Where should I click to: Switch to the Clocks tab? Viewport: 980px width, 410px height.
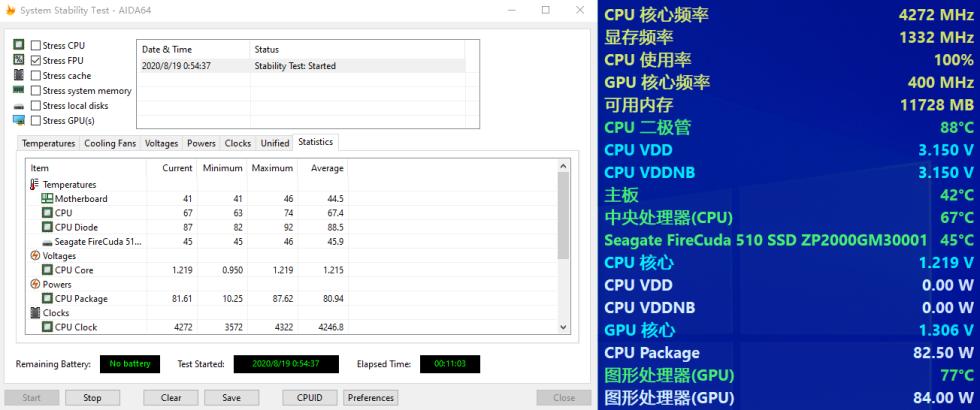click(x=238, y=143)
